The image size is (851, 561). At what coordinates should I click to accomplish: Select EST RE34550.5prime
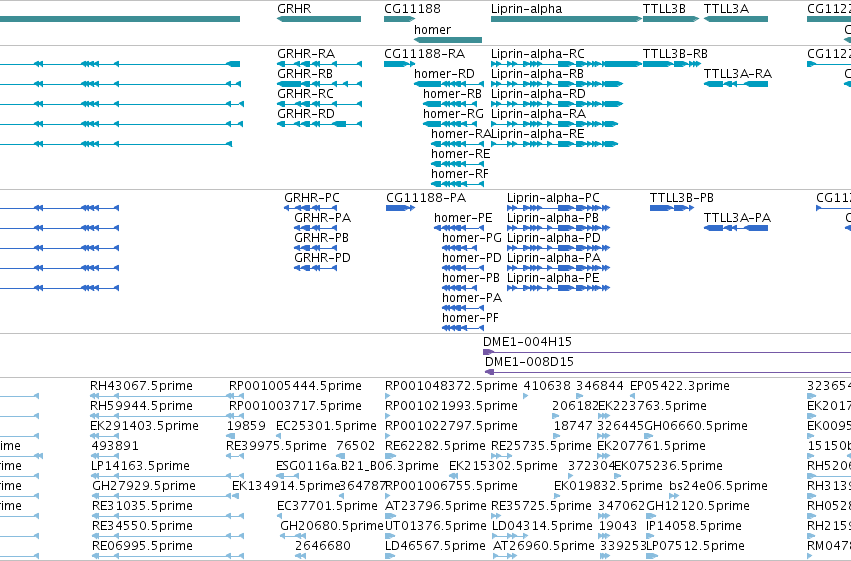coord(142,526)
